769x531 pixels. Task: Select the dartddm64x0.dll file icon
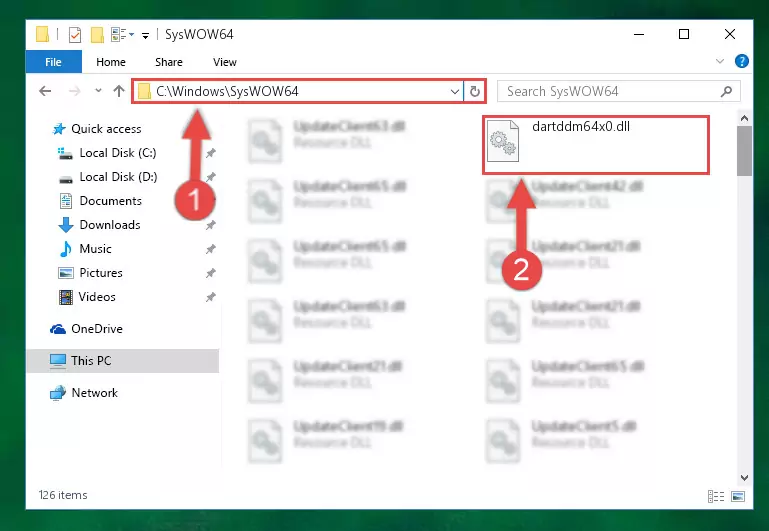point(503,141)
